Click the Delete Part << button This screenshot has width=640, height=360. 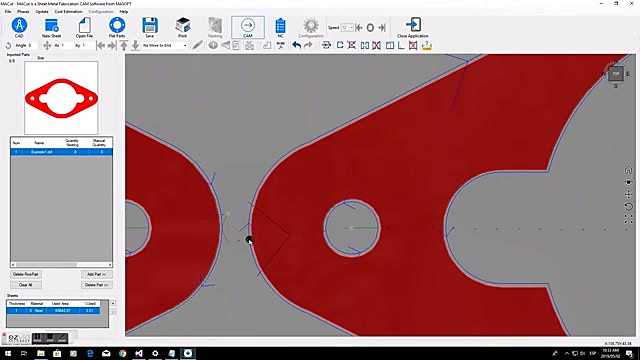pos(97,285)
